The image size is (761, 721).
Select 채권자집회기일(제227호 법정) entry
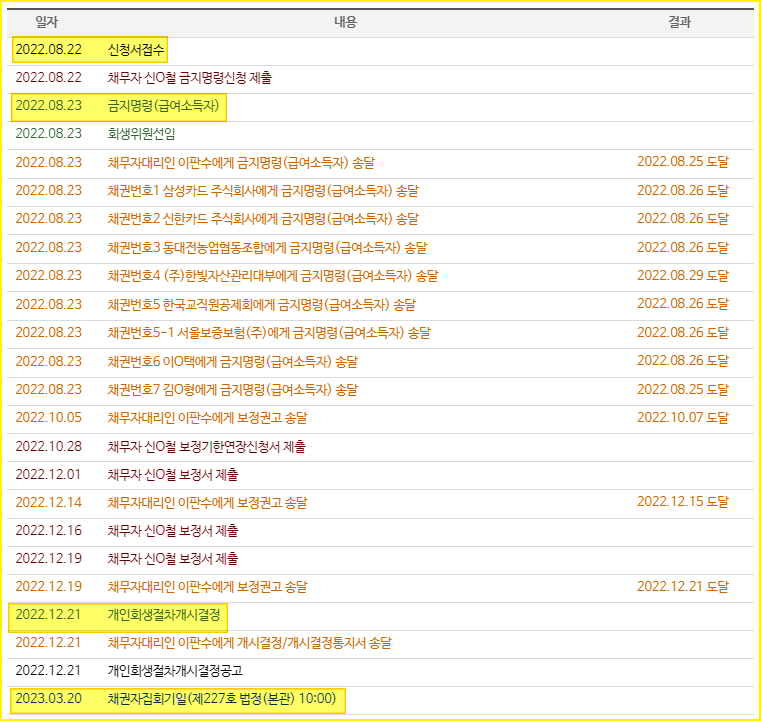click(222, 699)
